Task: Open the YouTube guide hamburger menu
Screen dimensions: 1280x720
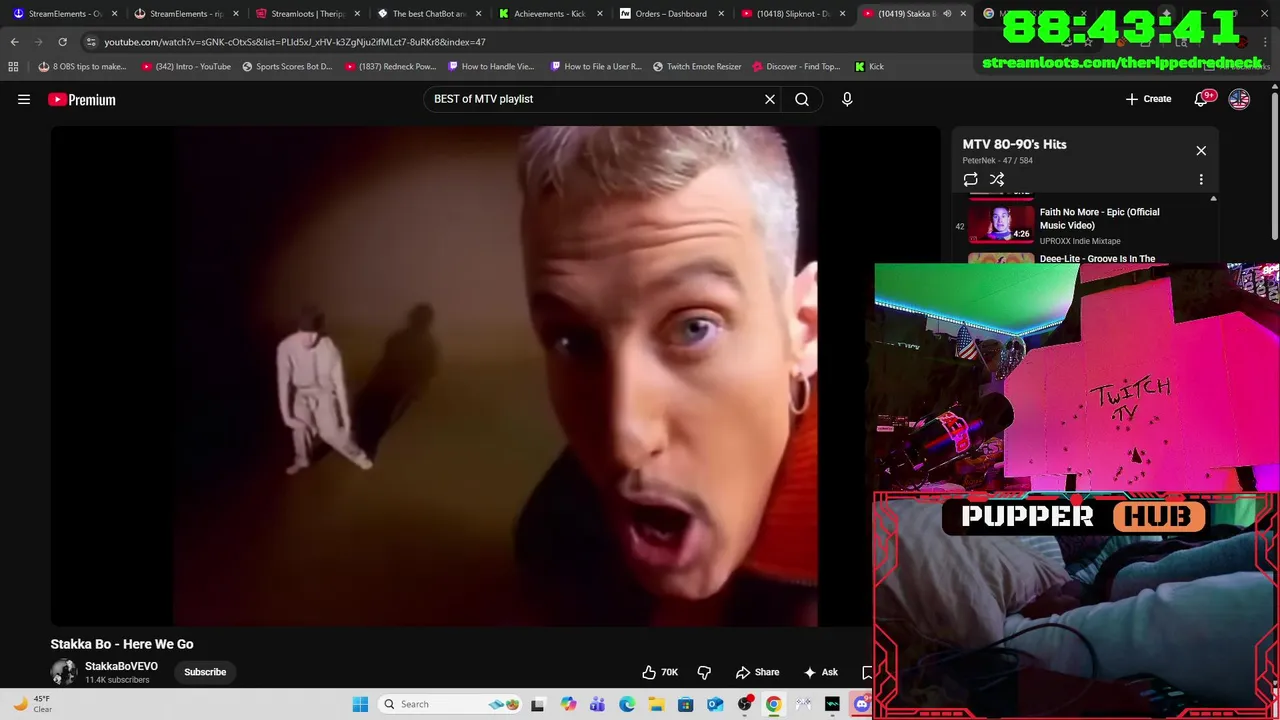Action: coord(24,99)
